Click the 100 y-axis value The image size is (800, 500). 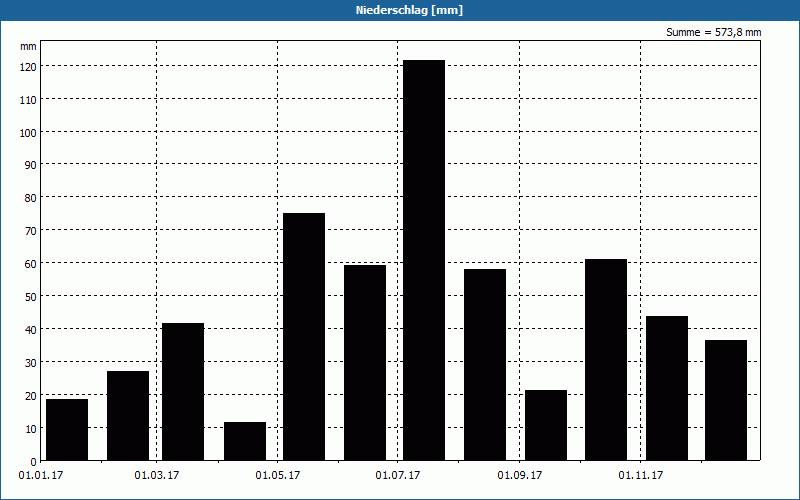pos(29,133)
